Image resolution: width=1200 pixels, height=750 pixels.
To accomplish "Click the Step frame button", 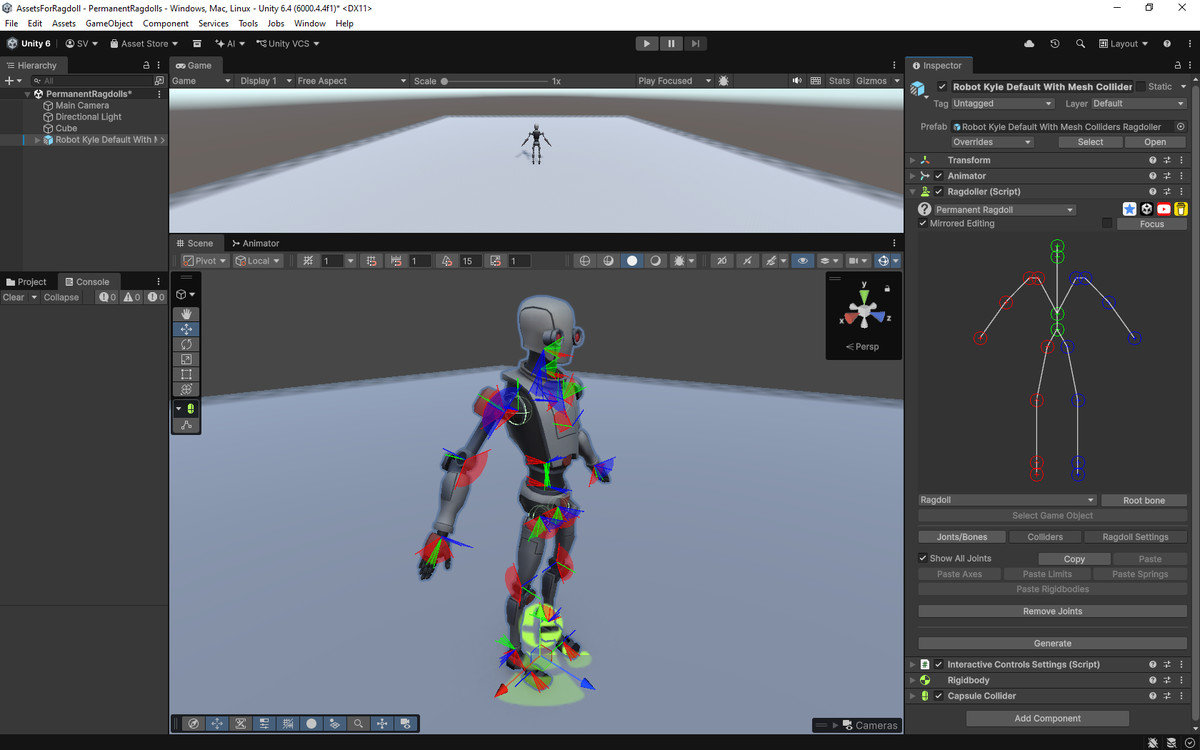I will [695, 44].
